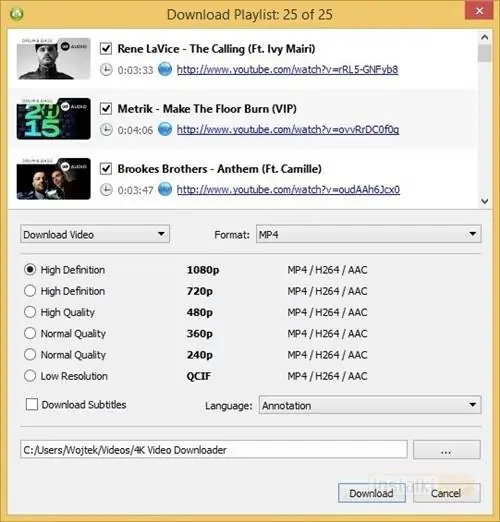Uncheck the Rene LaVice - The Calling video

106,48
